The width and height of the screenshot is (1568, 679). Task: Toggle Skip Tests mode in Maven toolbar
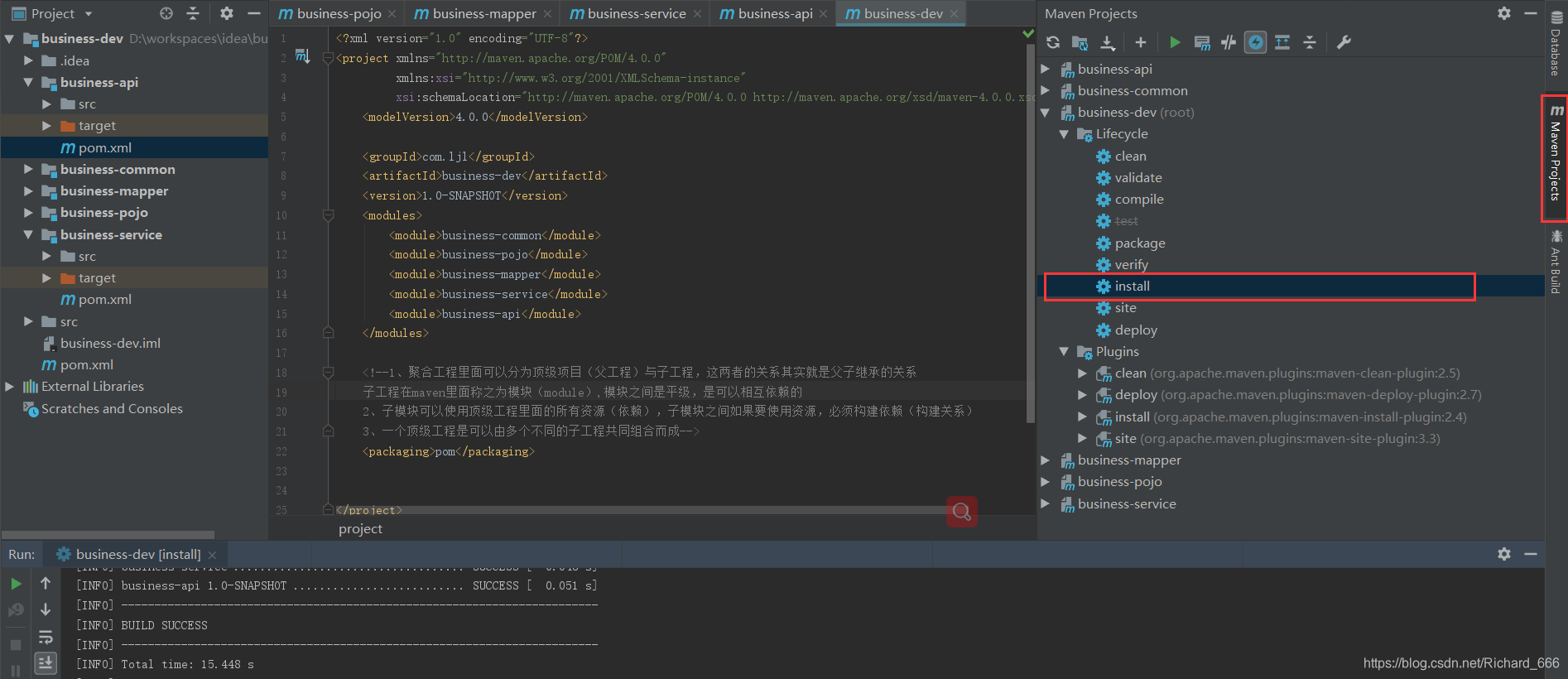1256,42
